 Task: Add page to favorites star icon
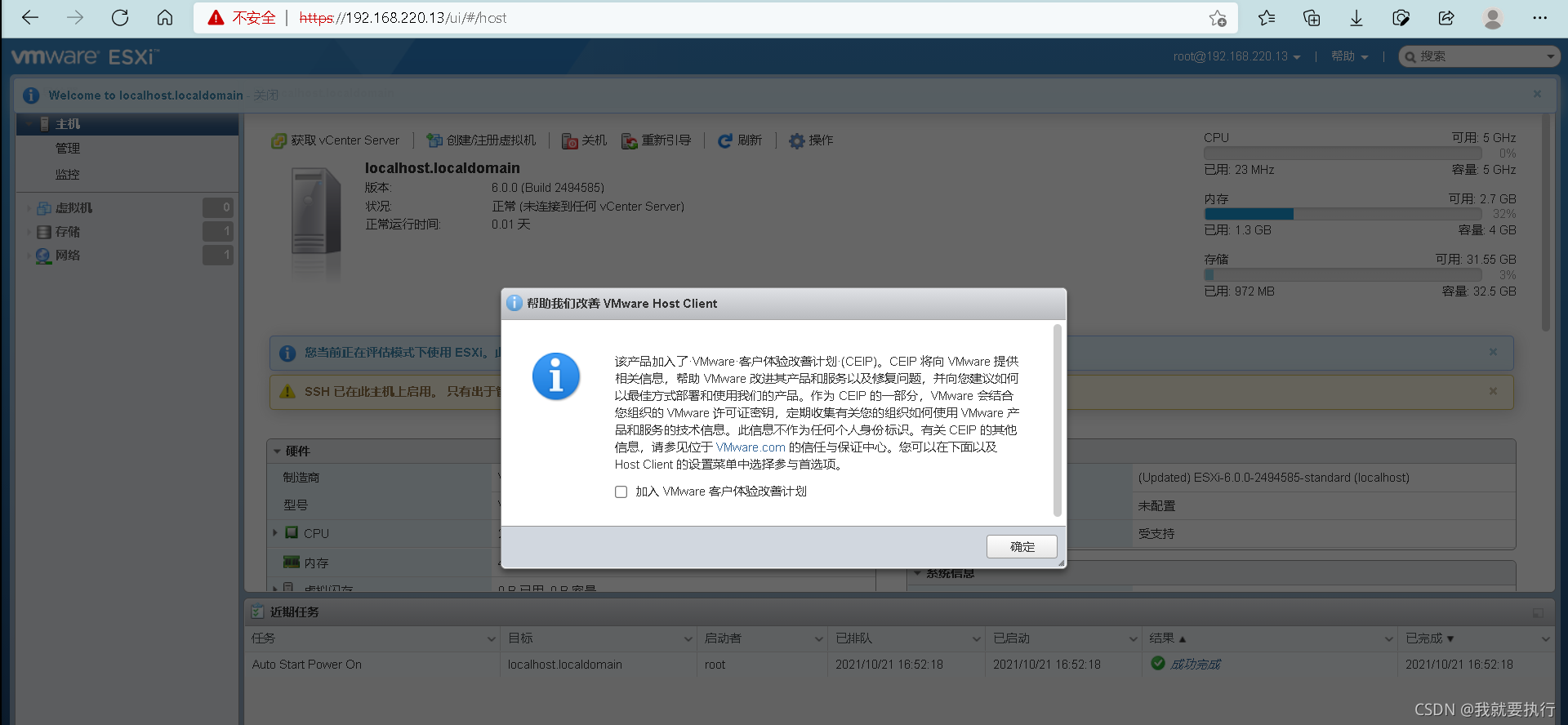pyautogui.click(x=1218, y=18)
